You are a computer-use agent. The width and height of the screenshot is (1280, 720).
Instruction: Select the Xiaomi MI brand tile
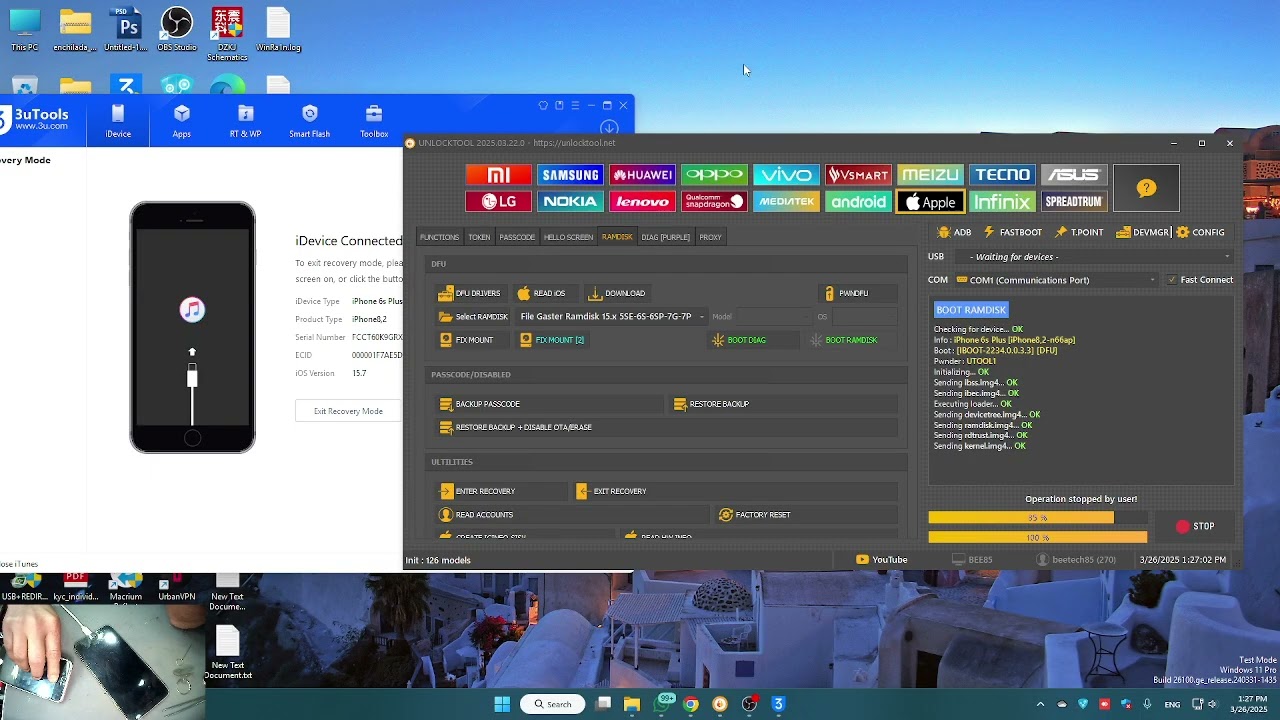tap(498, 175)
